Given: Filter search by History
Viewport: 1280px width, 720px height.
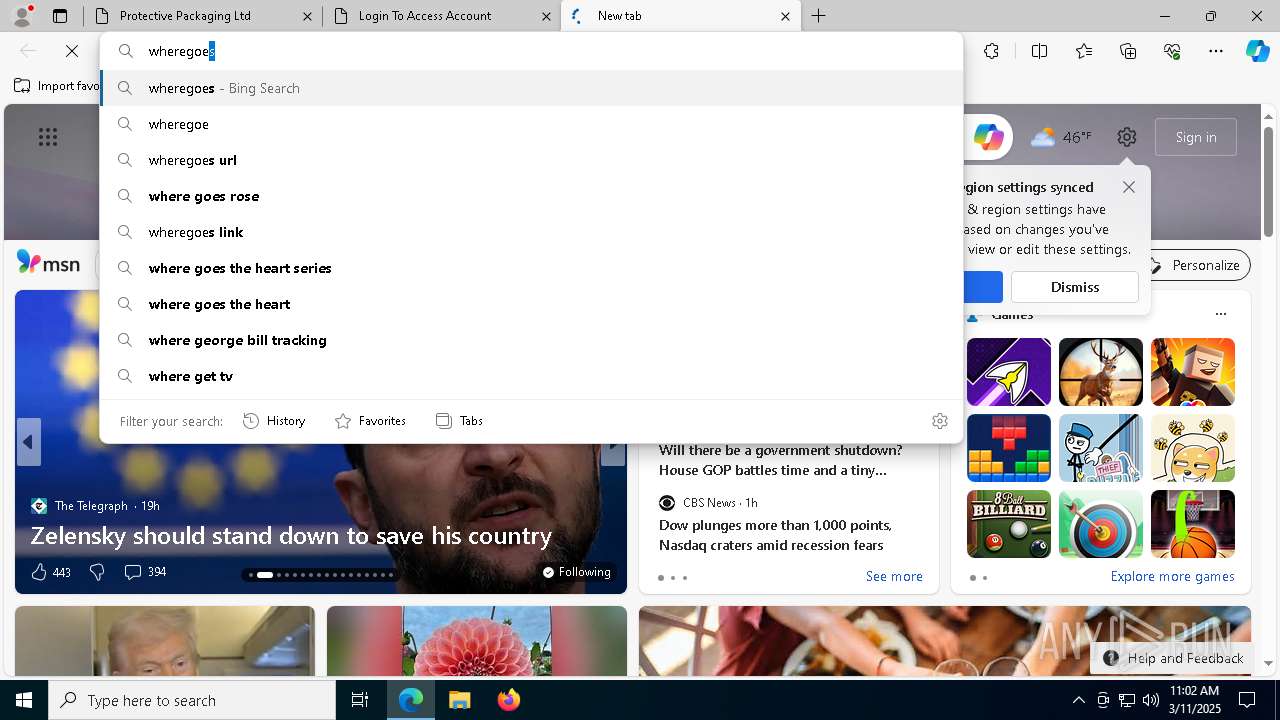Looking at the screenshot, I should click(274, 421).
